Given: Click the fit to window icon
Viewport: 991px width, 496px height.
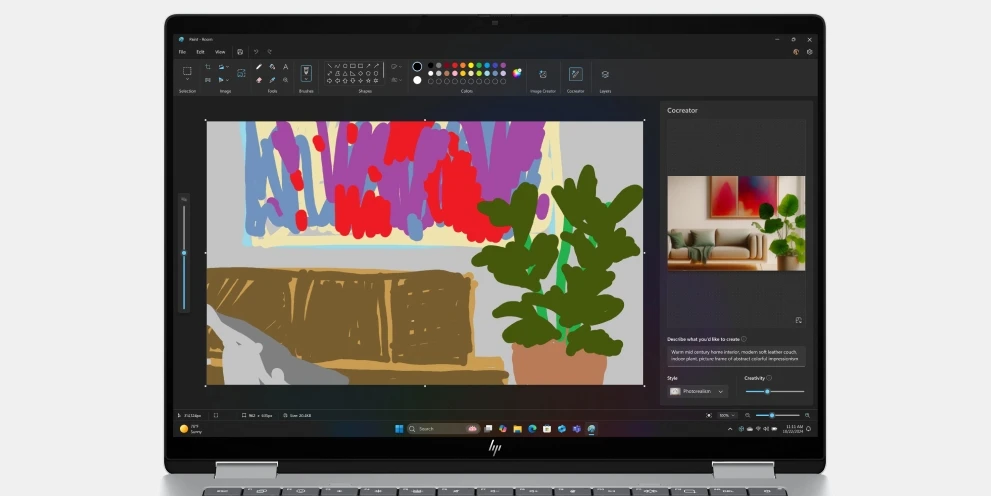Looking at the screenshot, I should [708, 415].
